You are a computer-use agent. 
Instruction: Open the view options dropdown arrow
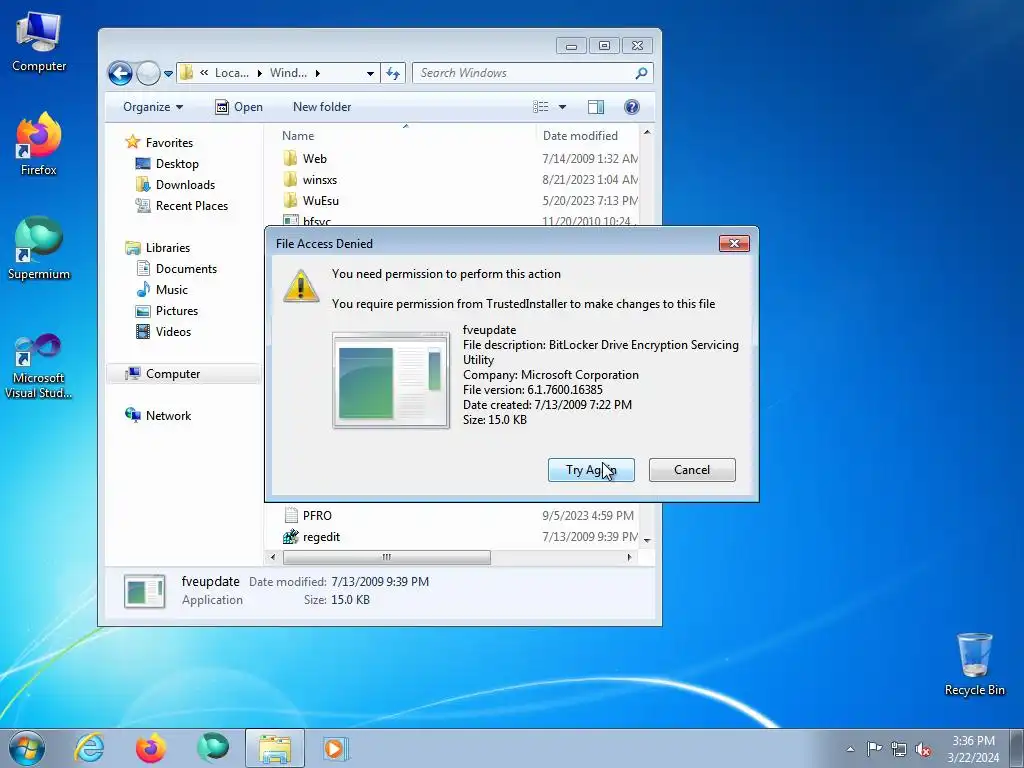point(562,107)
